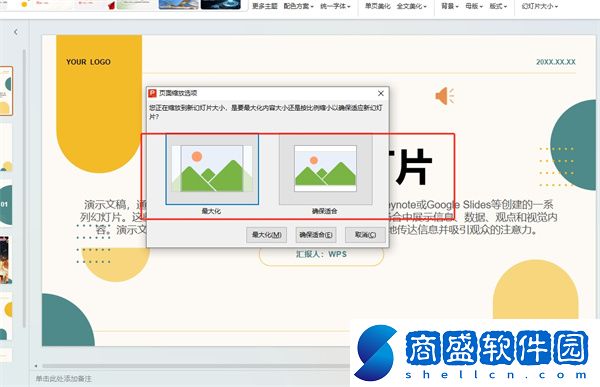Select the dark tech theme thumbnail
The image size is (600, 387).
(220, 4)
